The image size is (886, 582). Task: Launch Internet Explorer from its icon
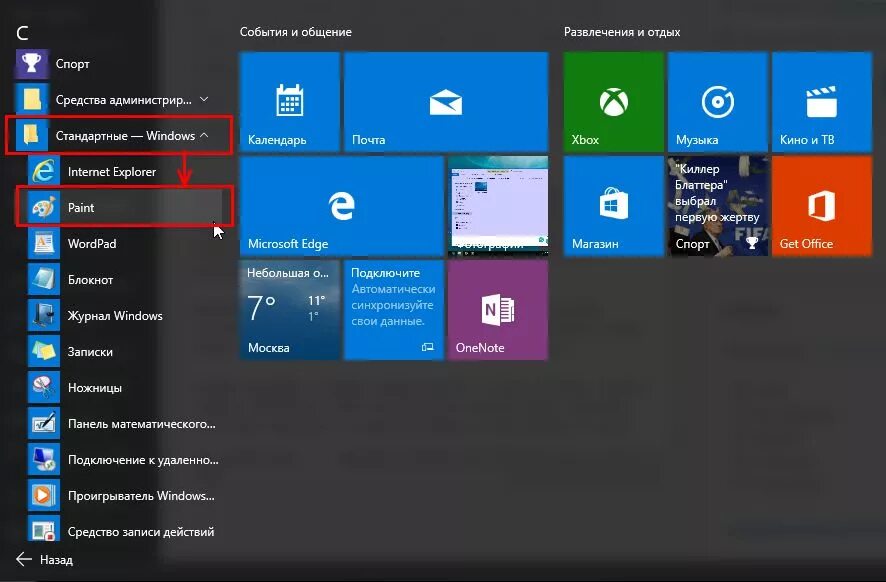[44, 171]
